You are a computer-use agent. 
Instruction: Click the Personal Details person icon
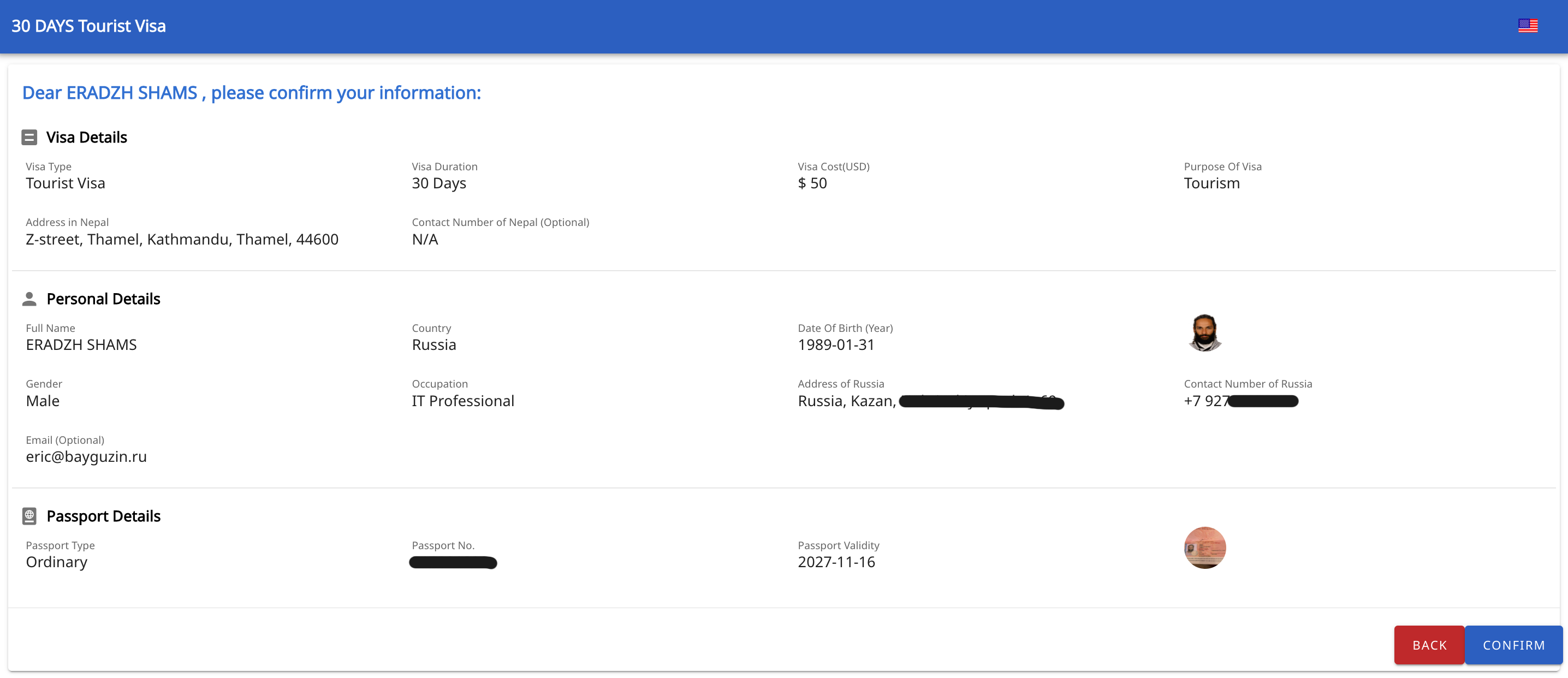click(29, 299)
